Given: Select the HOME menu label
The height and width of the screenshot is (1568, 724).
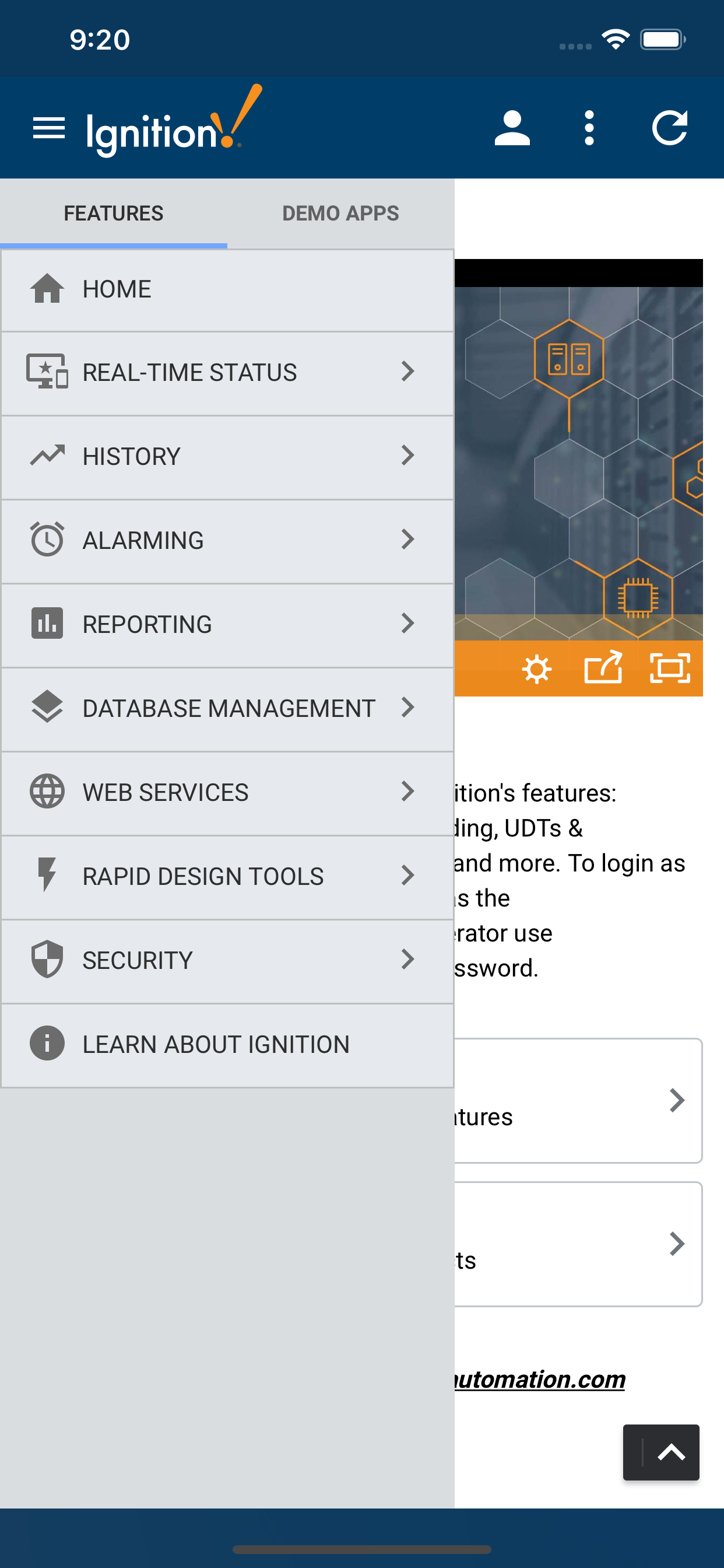Looking at the screenshot, I should click(117, 289).
